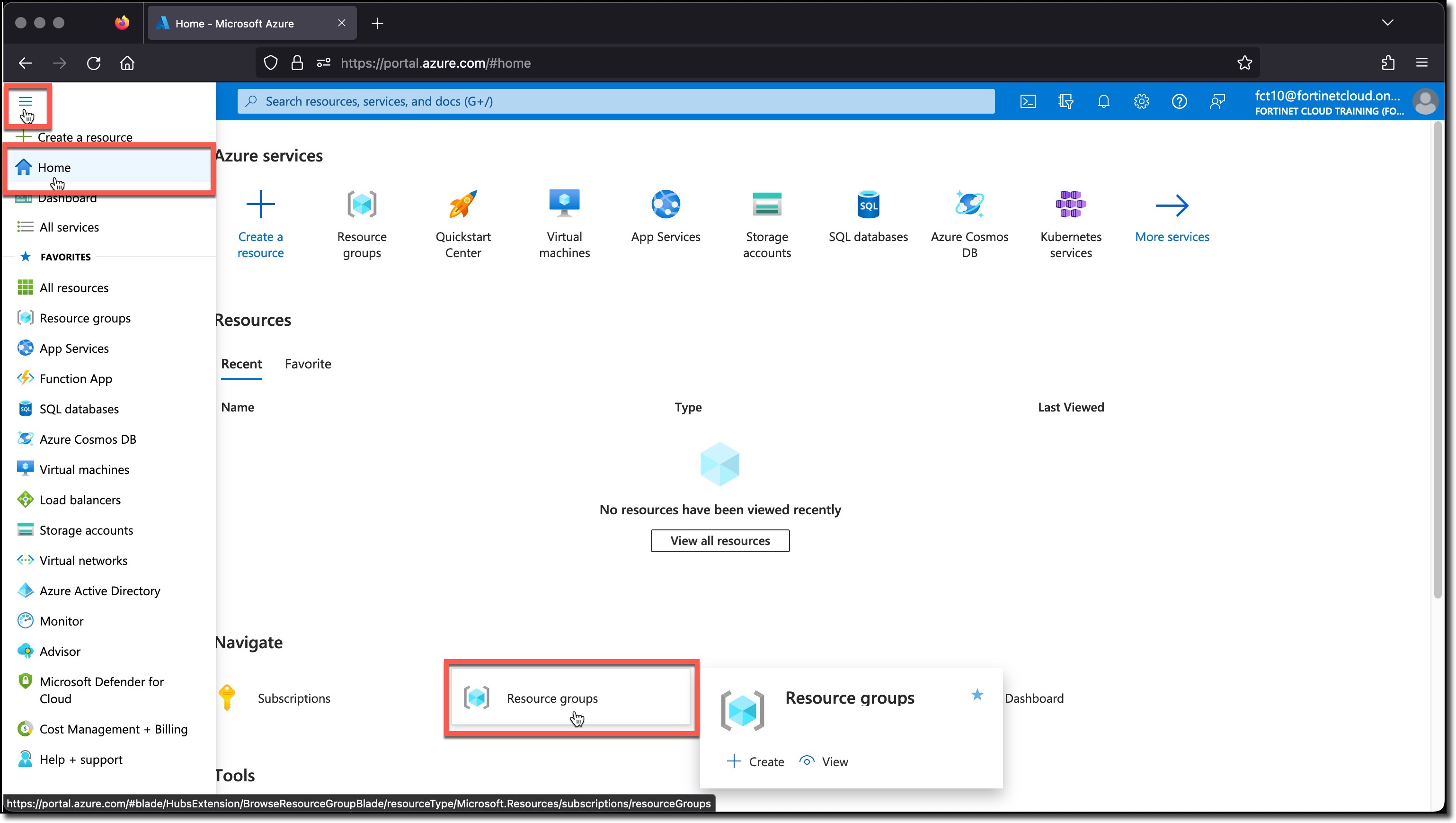
Task: Open App Services icon in Azure services
Action: point(666,204)
